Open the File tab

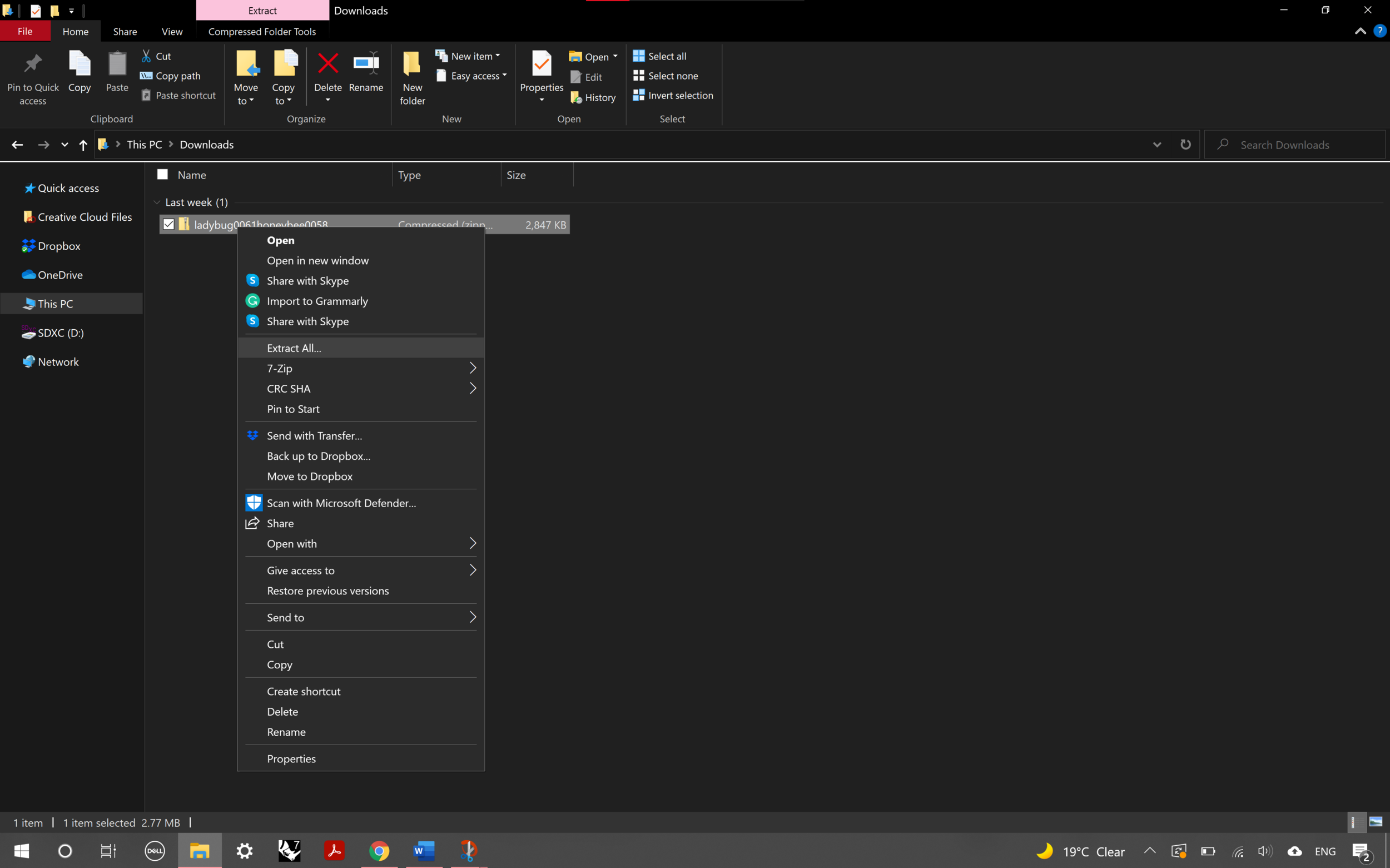coord(24,32)
